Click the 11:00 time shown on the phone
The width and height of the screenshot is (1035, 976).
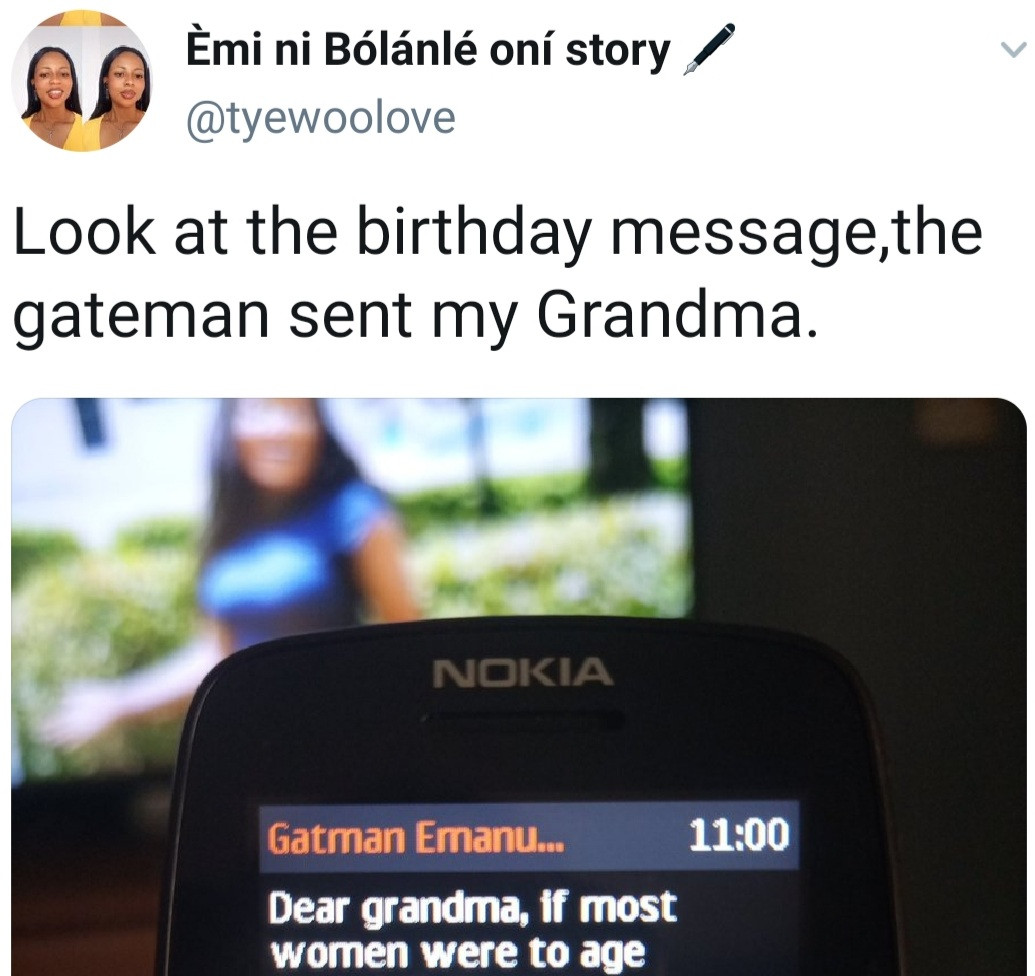coord(739,834)
